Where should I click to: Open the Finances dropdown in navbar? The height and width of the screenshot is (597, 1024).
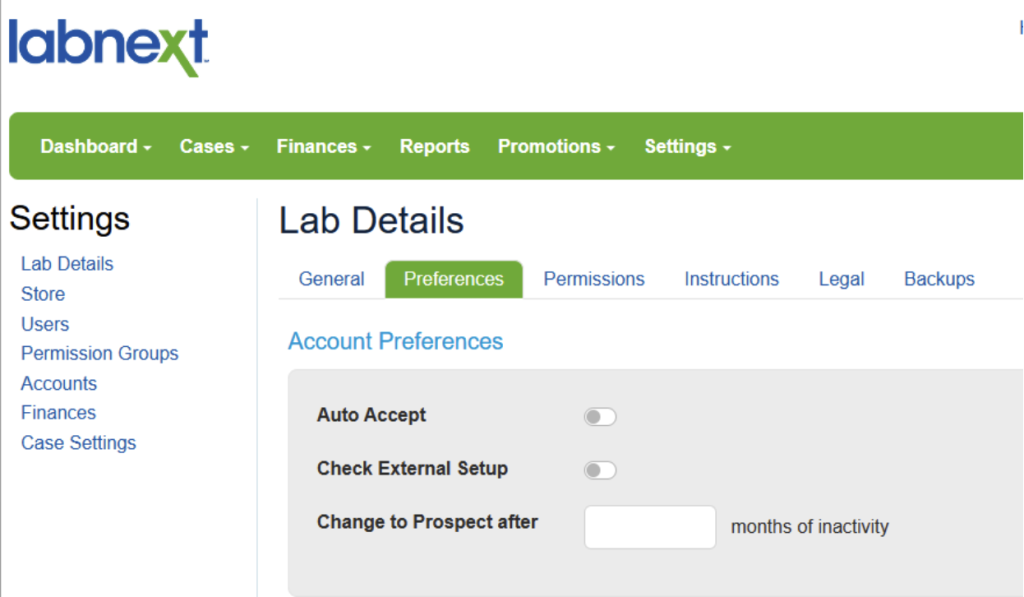pos(324,146)
